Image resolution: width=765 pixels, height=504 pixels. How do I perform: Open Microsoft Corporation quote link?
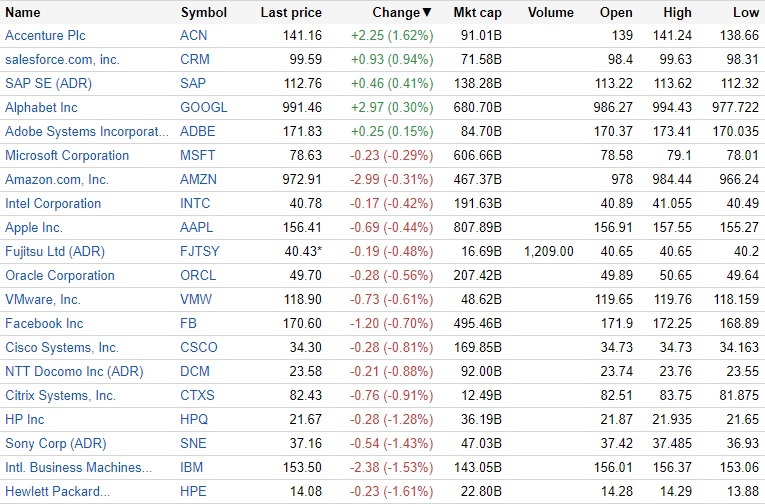[67, 155]
